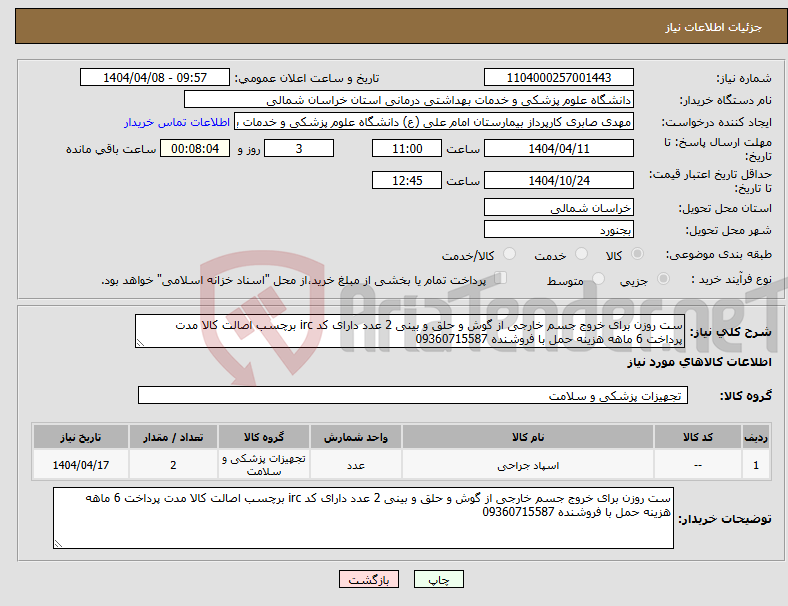Click the تاریخ نیاز column header
Screen dimensions: 788x606
tap(81, 437)
